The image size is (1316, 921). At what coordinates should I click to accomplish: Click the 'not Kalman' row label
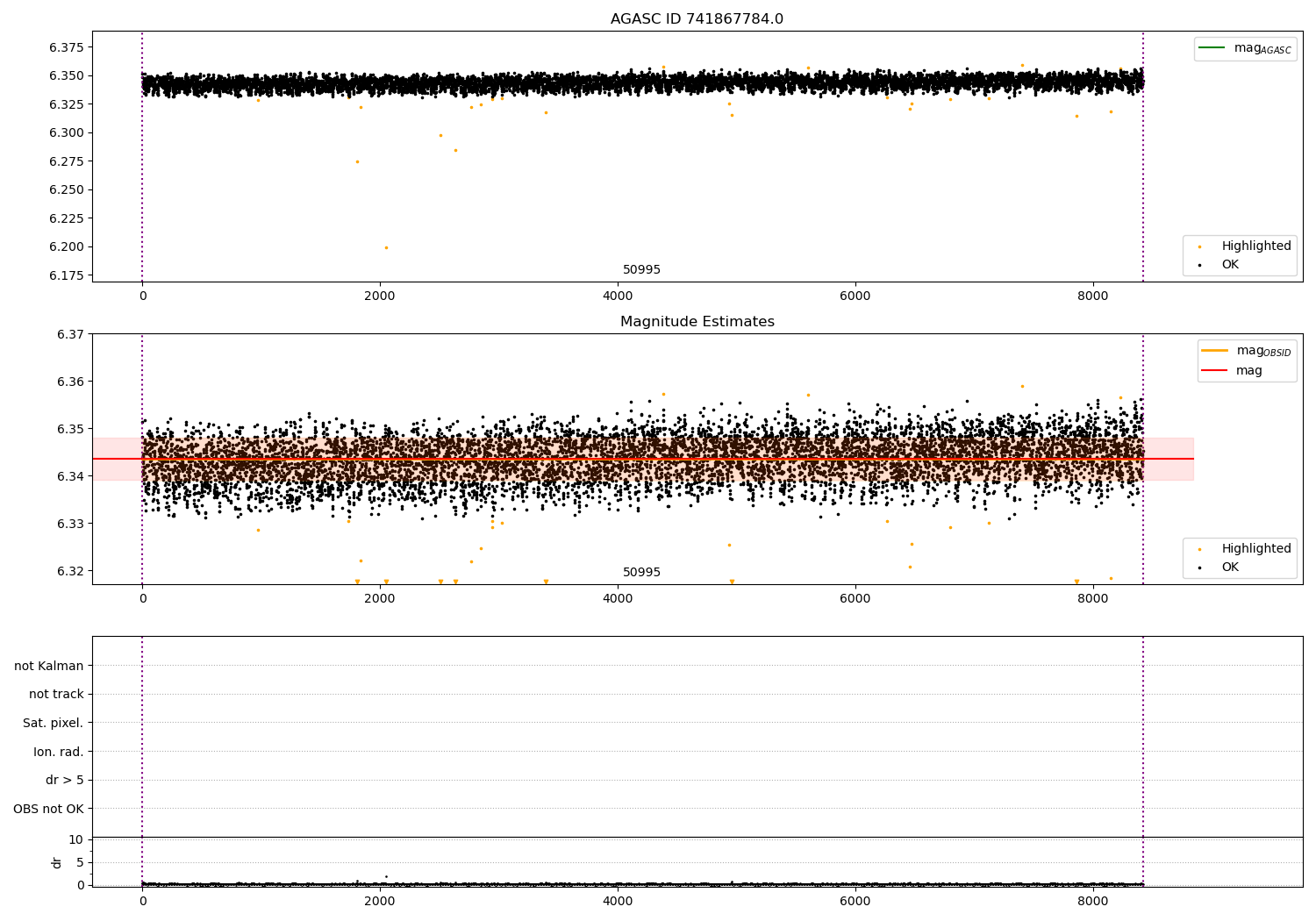click(x=49, y=666)
